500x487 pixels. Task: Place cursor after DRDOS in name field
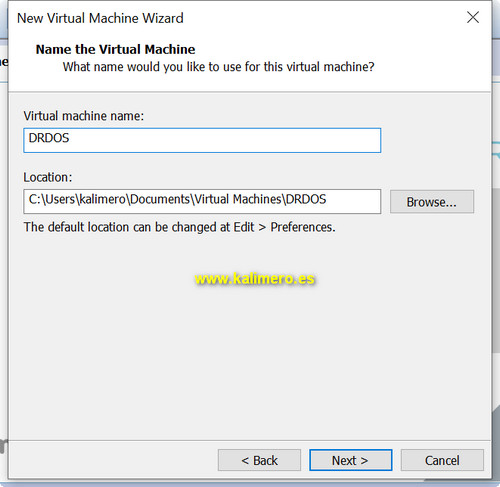pos(70,138)
